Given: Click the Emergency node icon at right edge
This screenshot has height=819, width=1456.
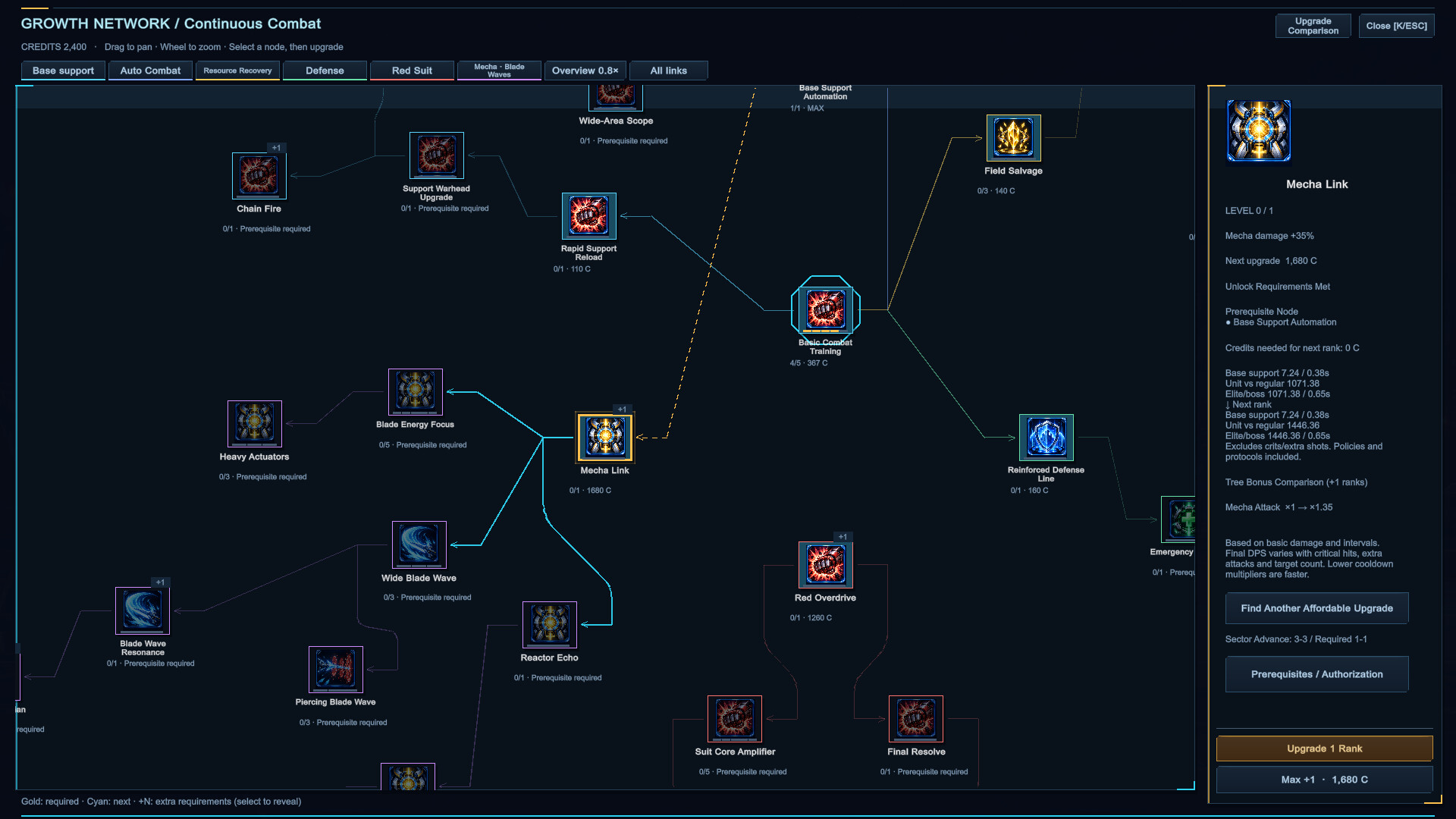Looking at the screenshot, I should (1178, 519).
